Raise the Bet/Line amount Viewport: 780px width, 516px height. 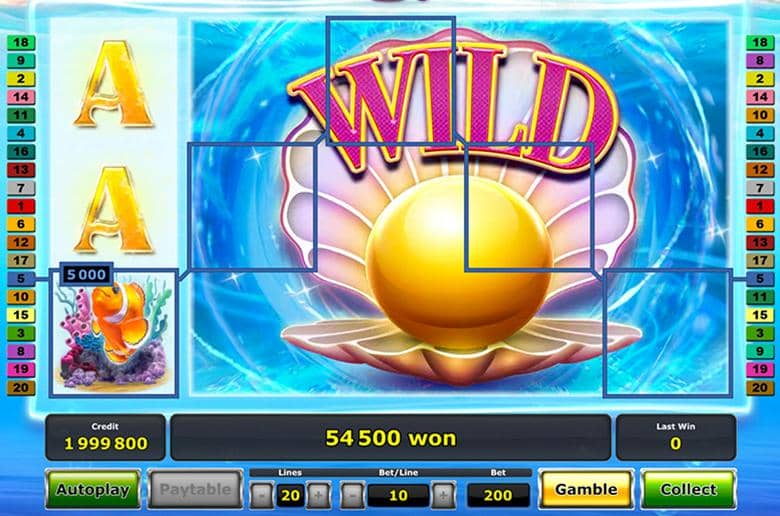[x=443, y=496]
